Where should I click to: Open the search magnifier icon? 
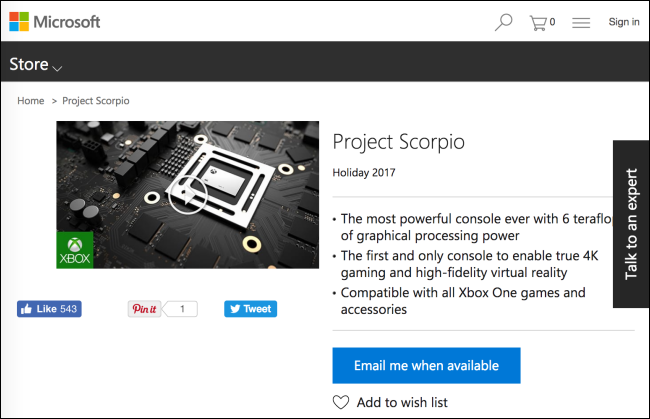tap(504, 21)
